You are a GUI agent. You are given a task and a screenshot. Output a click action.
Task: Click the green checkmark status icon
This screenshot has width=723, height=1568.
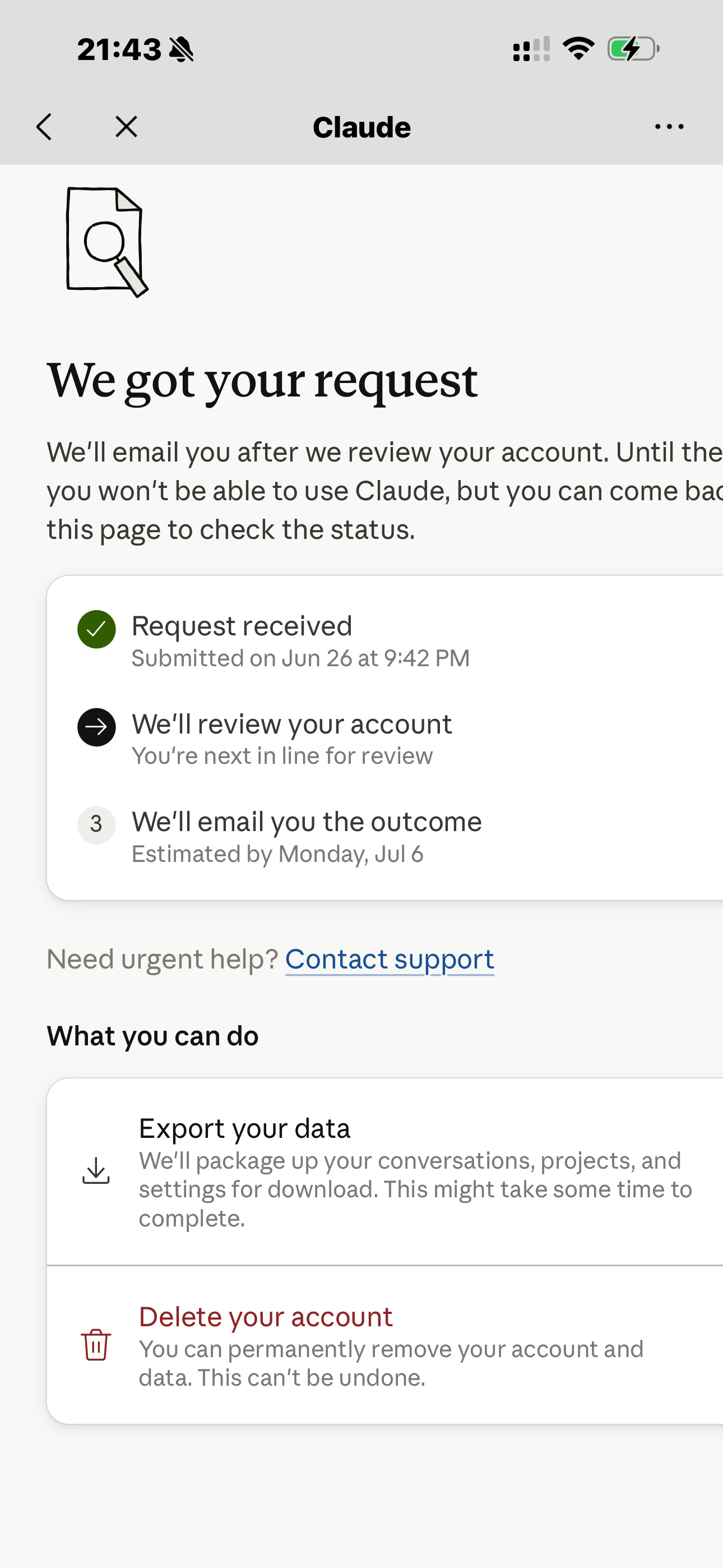[x=97, y=629]
